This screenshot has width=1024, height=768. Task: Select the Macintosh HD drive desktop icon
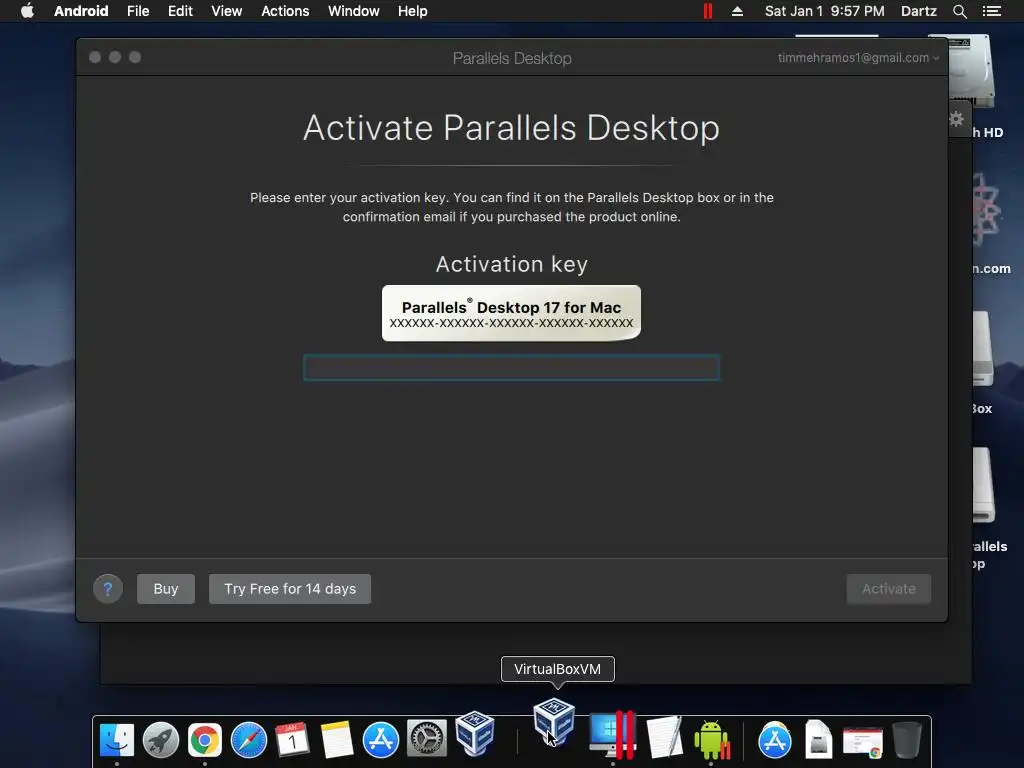(x=972, y=72)
